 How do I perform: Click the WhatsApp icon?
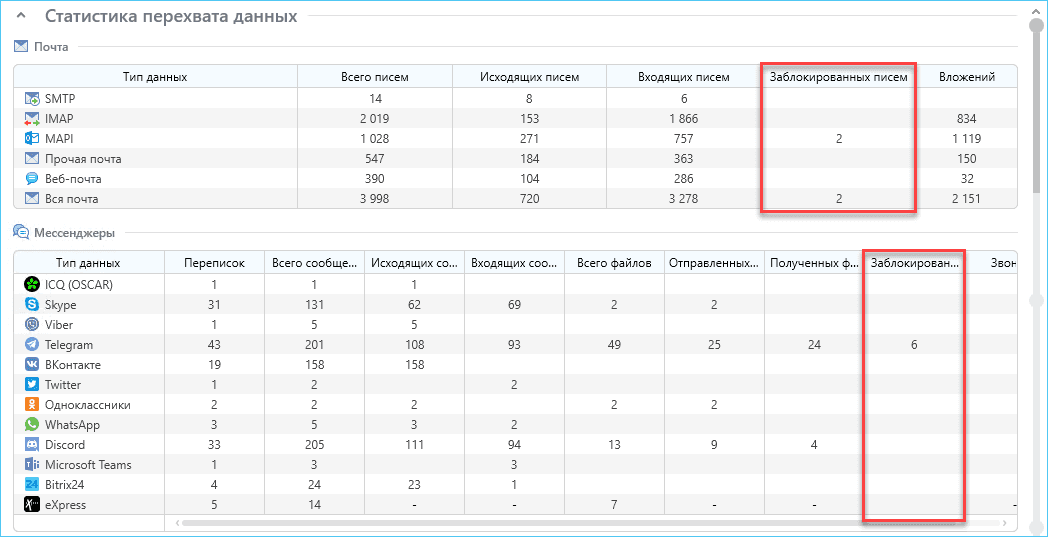pos(32,425)
